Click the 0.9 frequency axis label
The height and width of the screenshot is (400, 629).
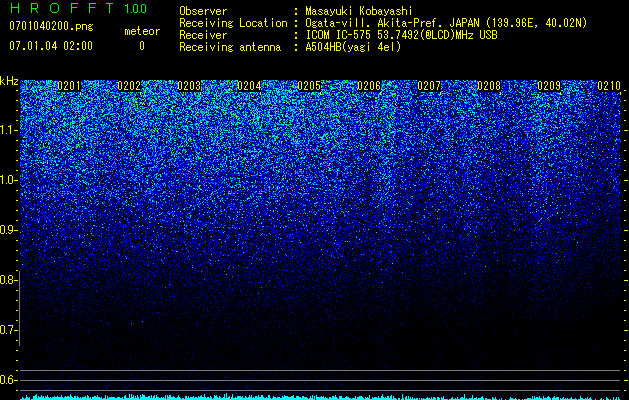[x=7, y=230]
